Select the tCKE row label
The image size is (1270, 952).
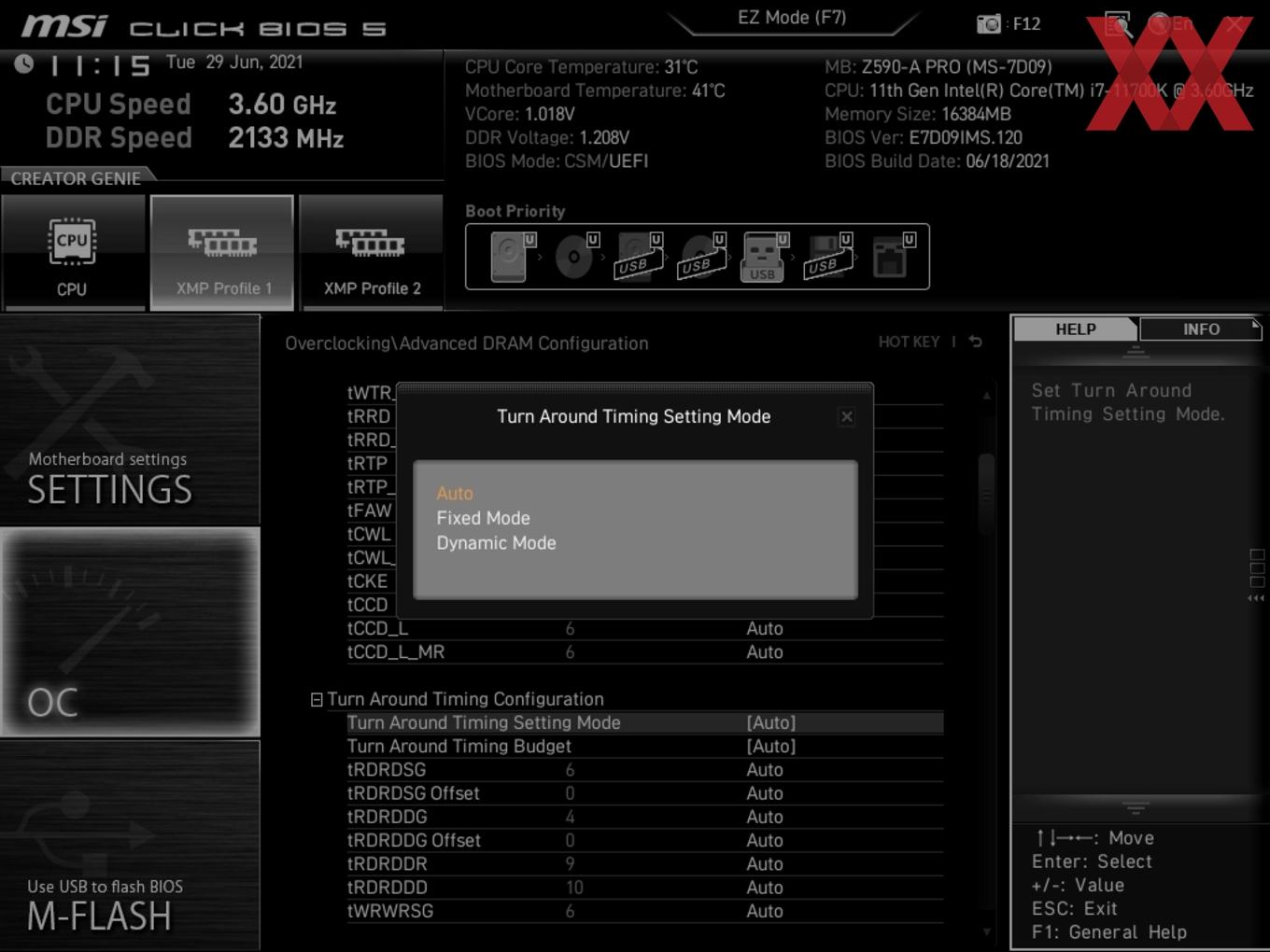click(x=367, y=581)
